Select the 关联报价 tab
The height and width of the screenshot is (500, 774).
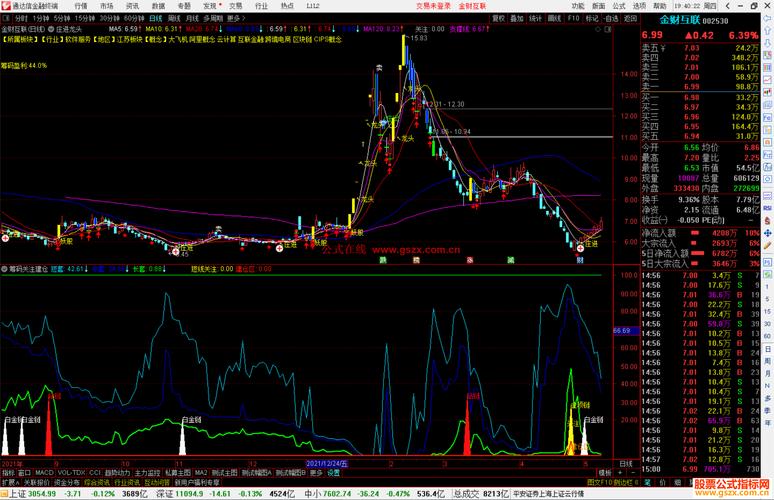pyautogui.click(x=37, y=482)
